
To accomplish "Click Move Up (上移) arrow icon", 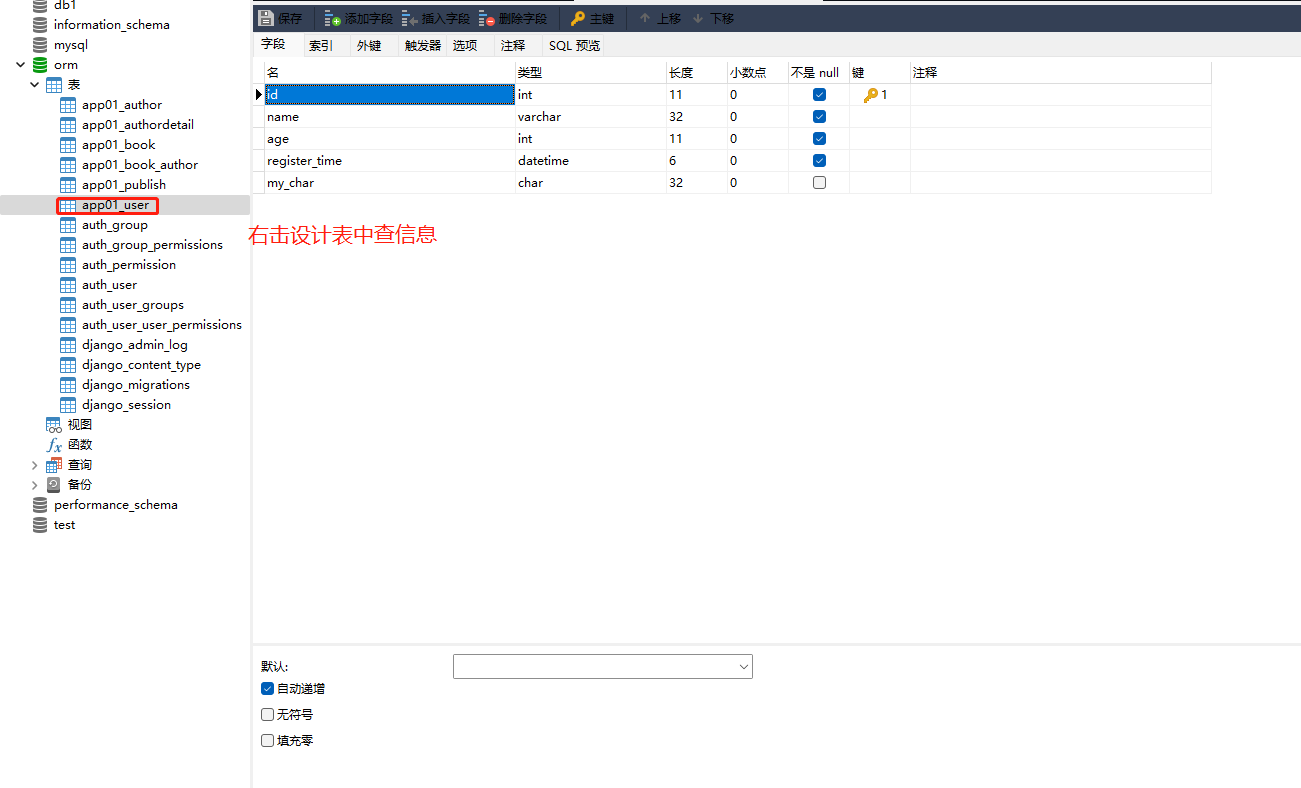I will tap(645, 18).
